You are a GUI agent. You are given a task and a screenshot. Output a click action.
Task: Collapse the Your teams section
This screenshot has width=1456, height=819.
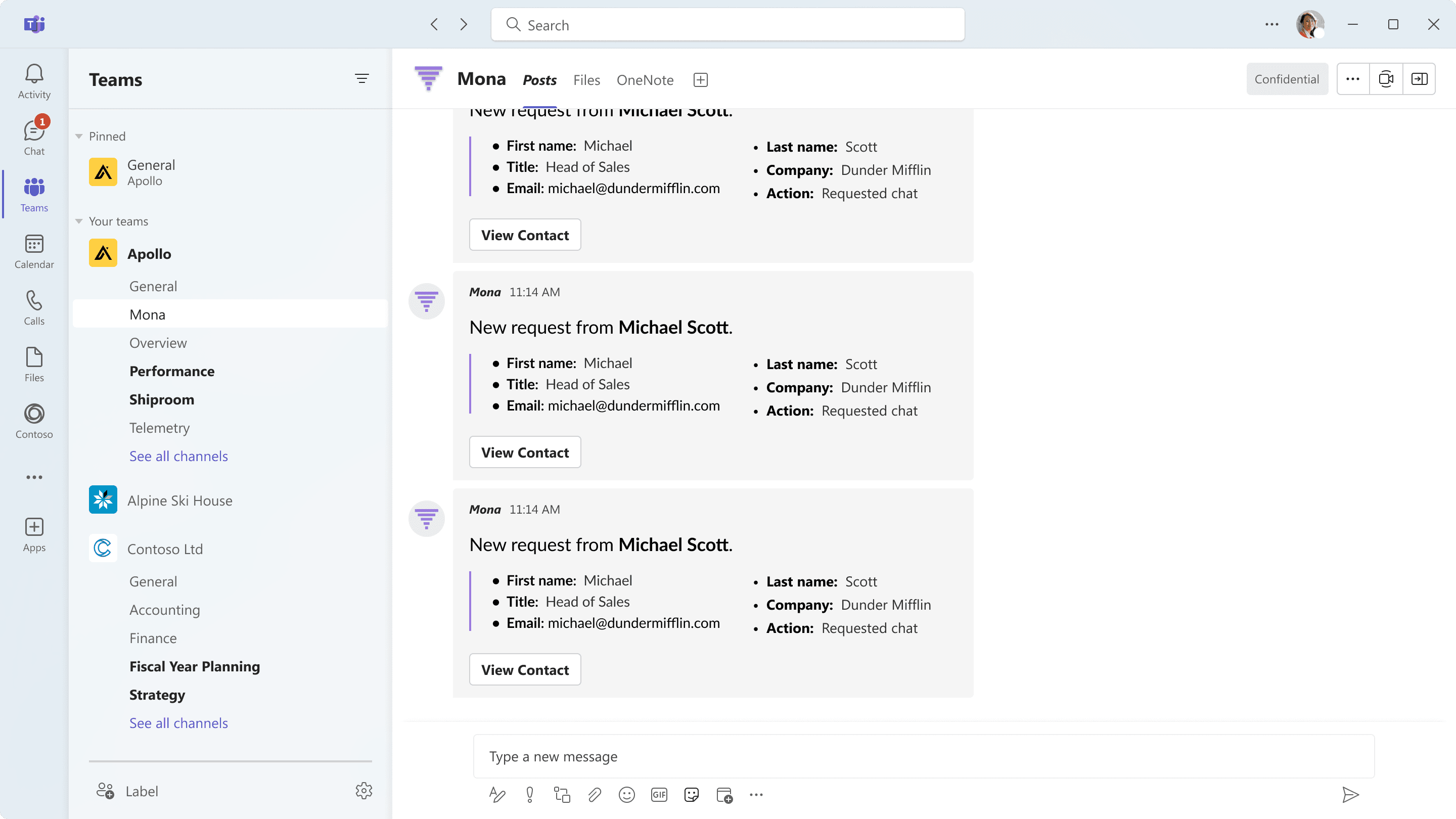[x=79, y=221]
